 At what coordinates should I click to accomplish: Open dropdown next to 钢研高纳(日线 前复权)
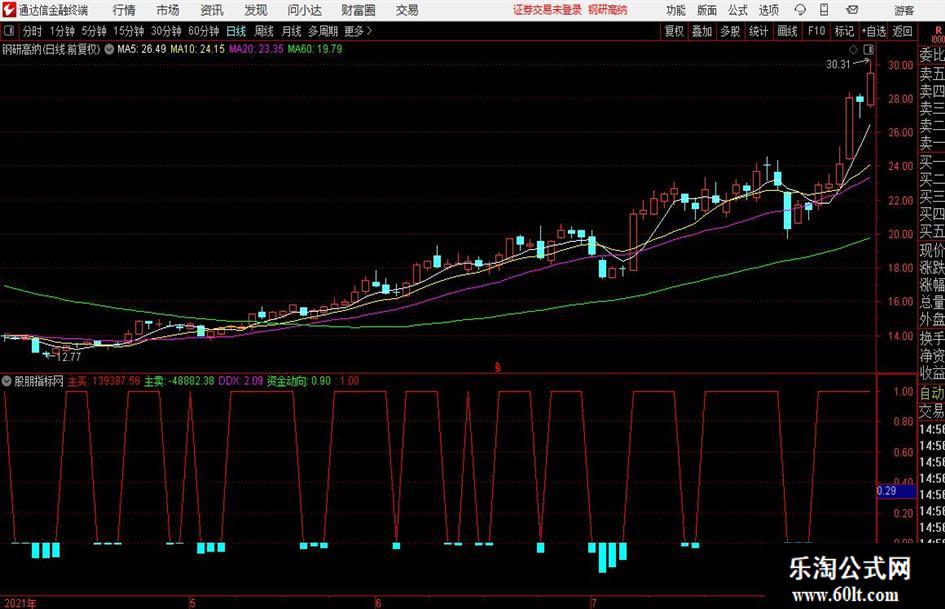[109, 49]
